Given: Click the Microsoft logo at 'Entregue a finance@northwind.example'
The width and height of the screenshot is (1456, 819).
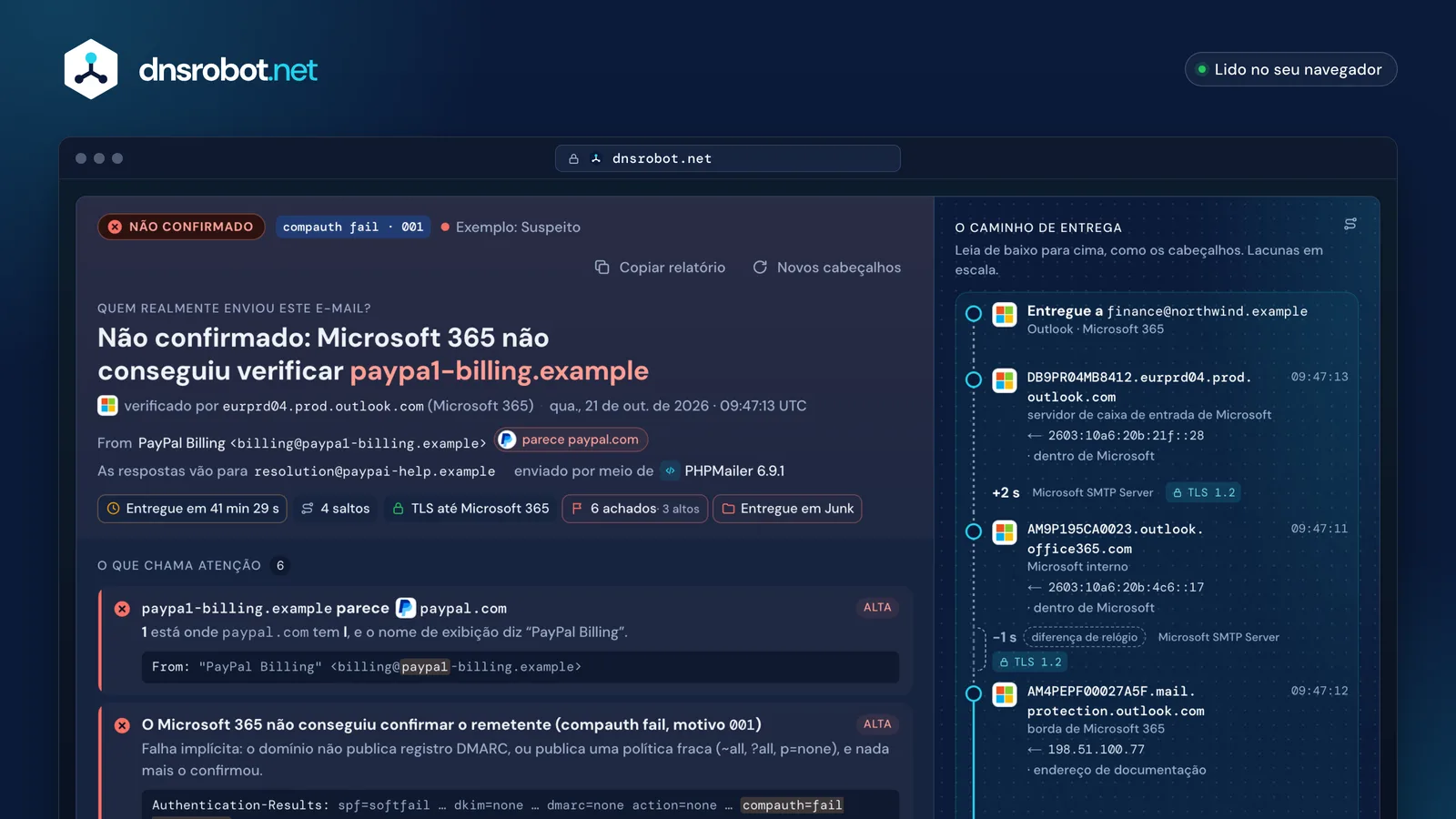Looking at the screenshot, I should (x=1005, y=315).
